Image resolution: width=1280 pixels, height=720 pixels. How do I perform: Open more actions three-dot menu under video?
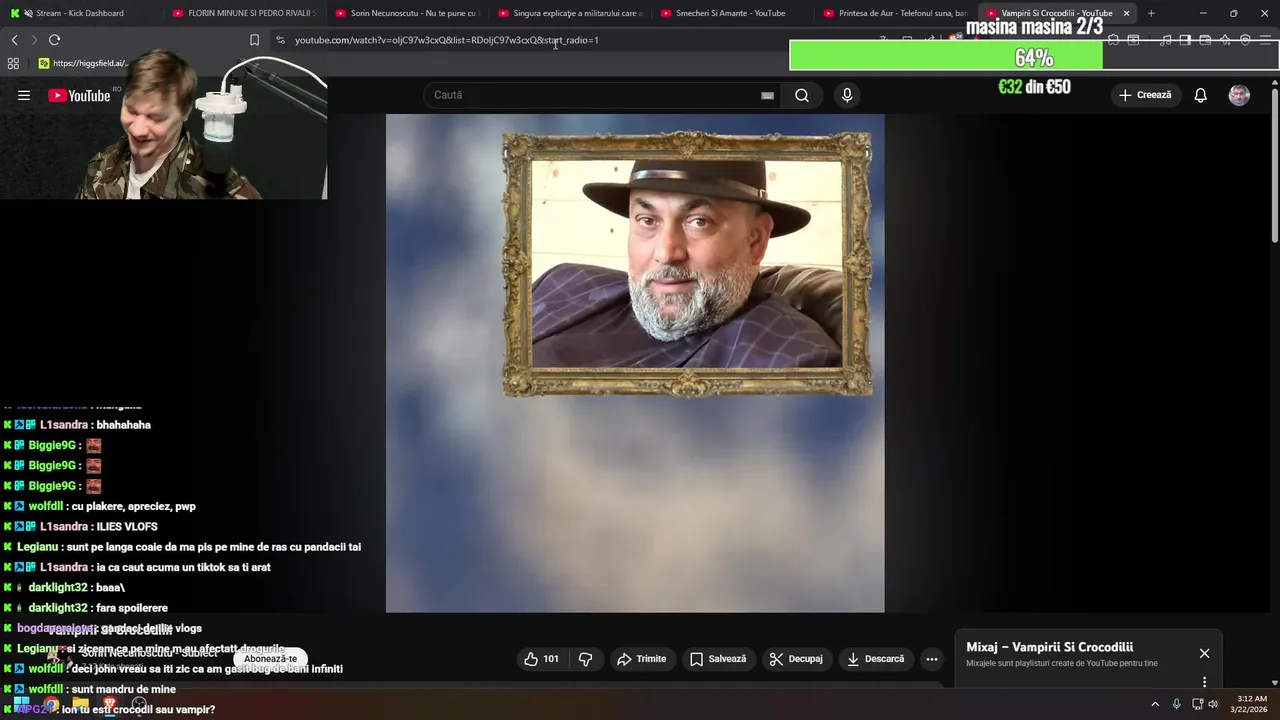(x=932, y=659)
